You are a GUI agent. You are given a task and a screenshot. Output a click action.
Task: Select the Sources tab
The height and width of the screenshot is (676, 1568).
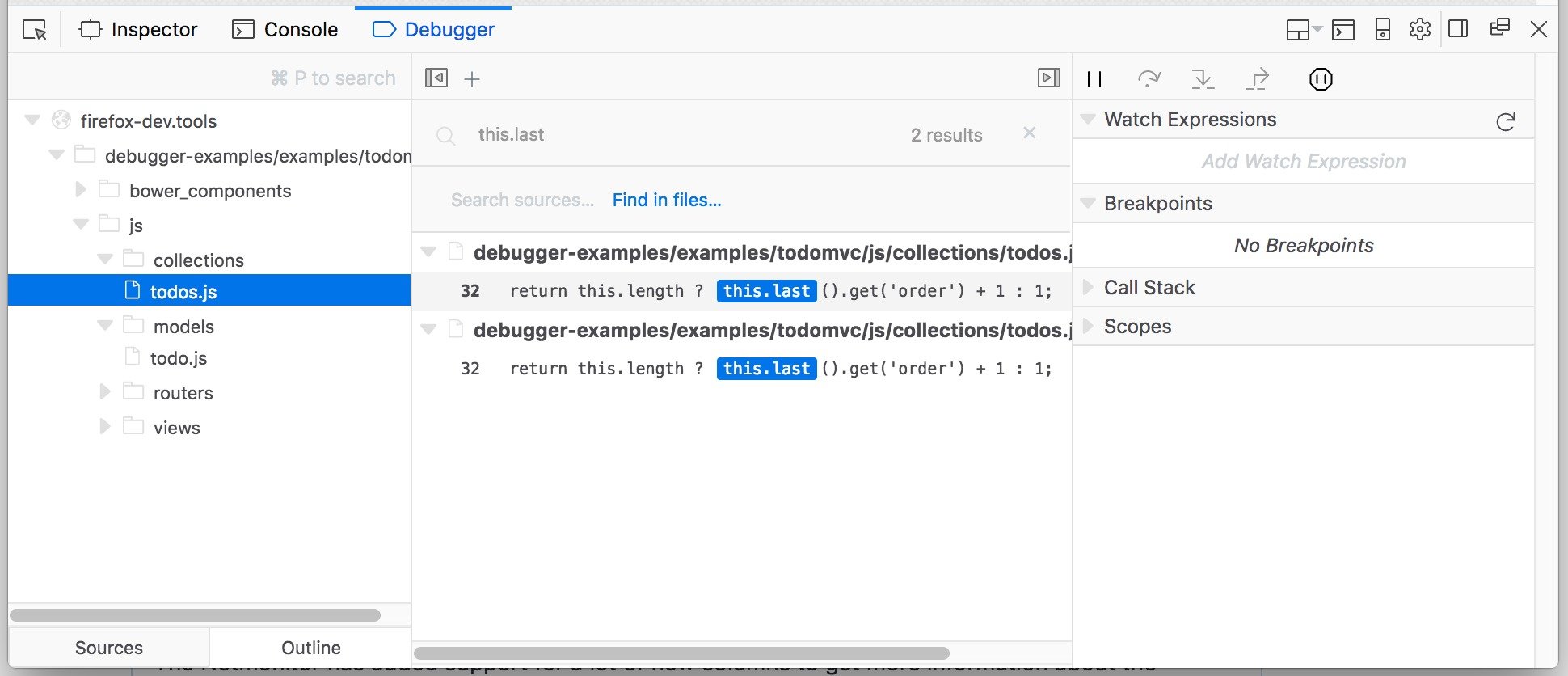[109, 648]
